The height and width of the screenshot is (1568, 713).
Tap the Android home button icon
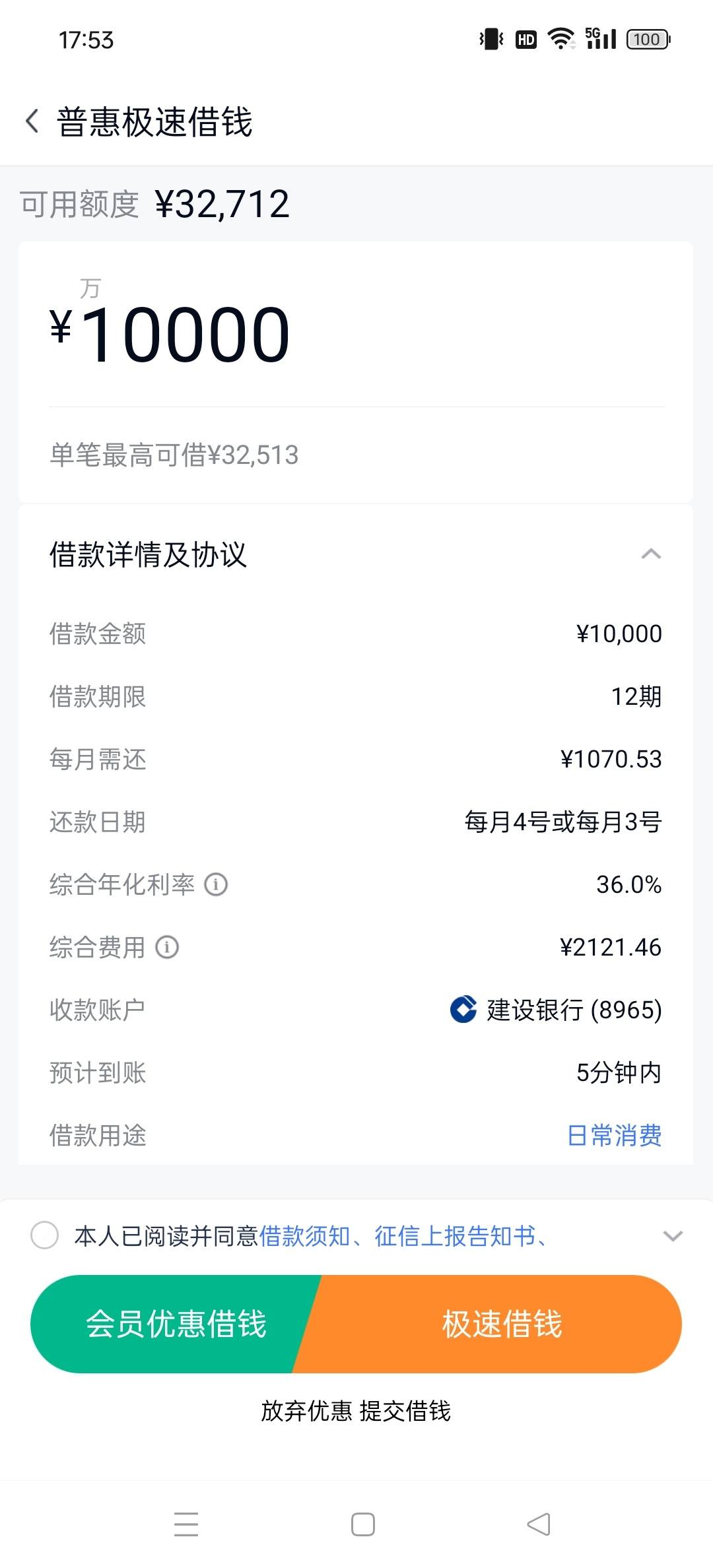pos(363,1524)
